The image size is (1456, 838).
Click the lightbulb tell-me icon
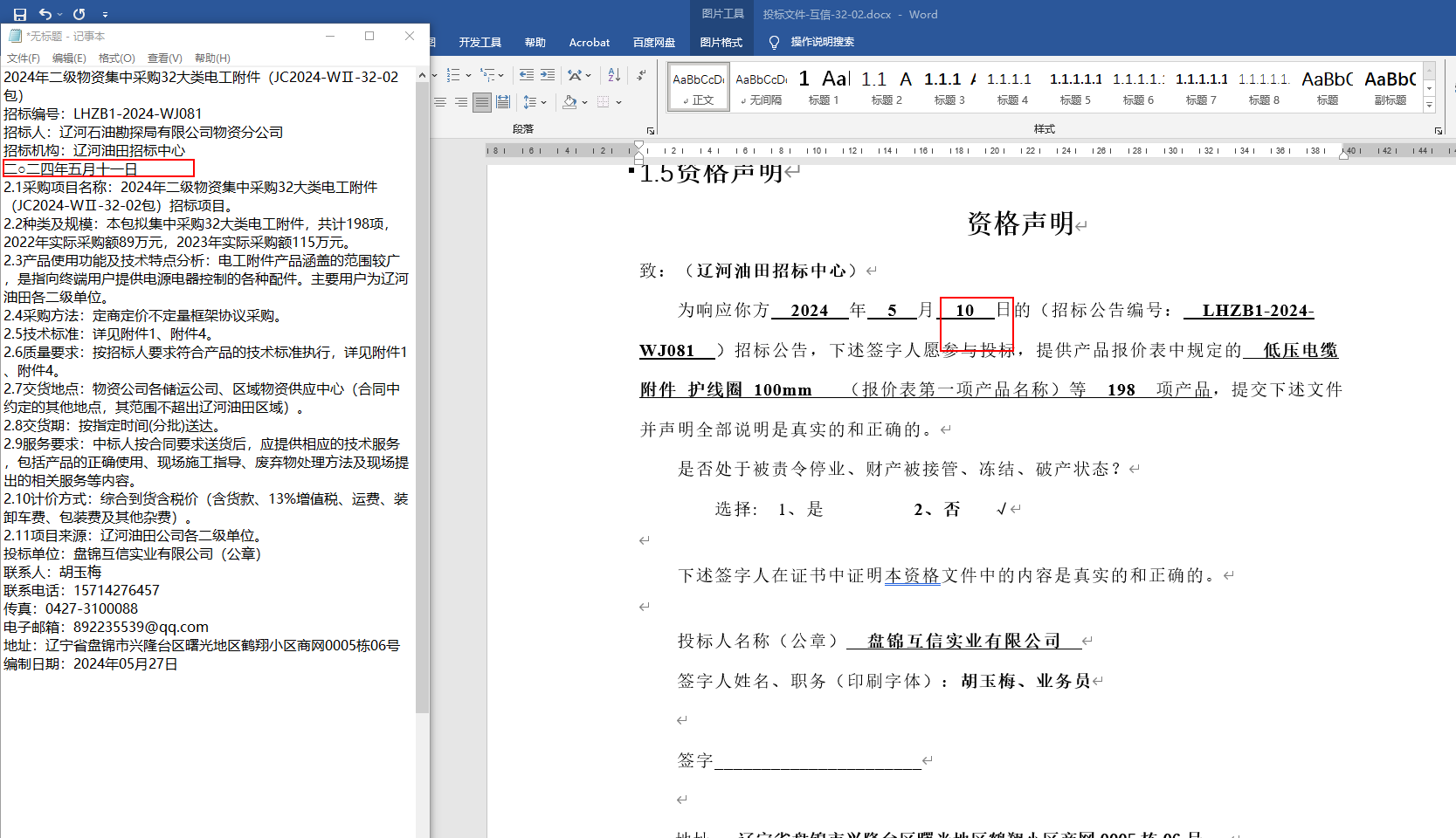coord(774,42)
